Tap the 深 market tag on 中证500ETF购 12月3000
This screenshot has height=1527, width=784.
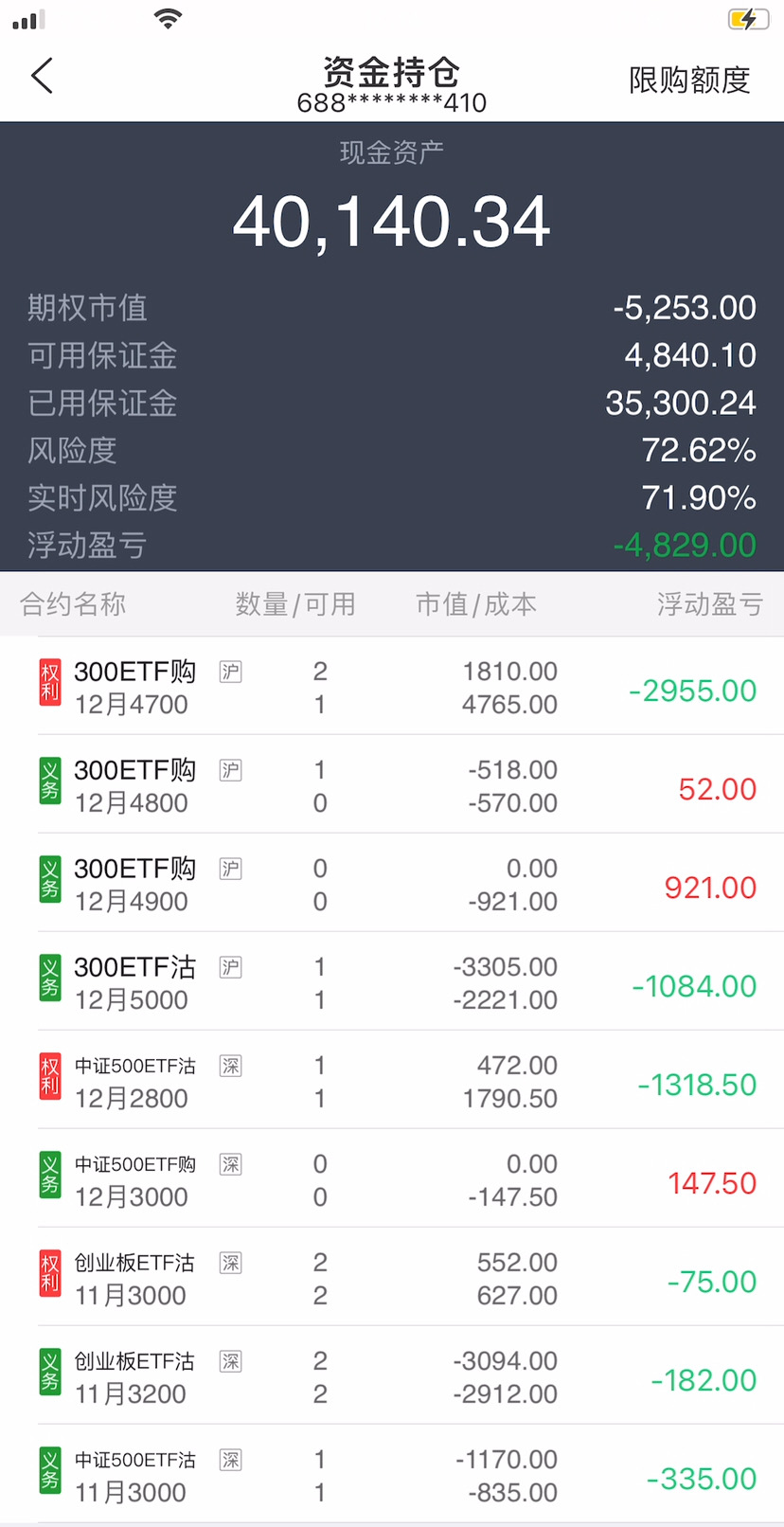pos(230,1164)
